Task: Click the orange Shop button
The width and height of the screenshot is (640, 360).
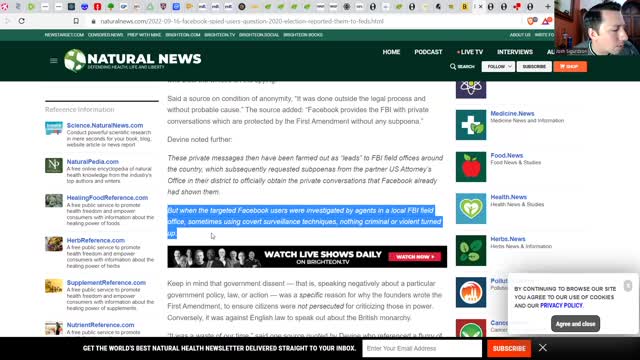Action: pyautogui.click(x=570, y=67)
